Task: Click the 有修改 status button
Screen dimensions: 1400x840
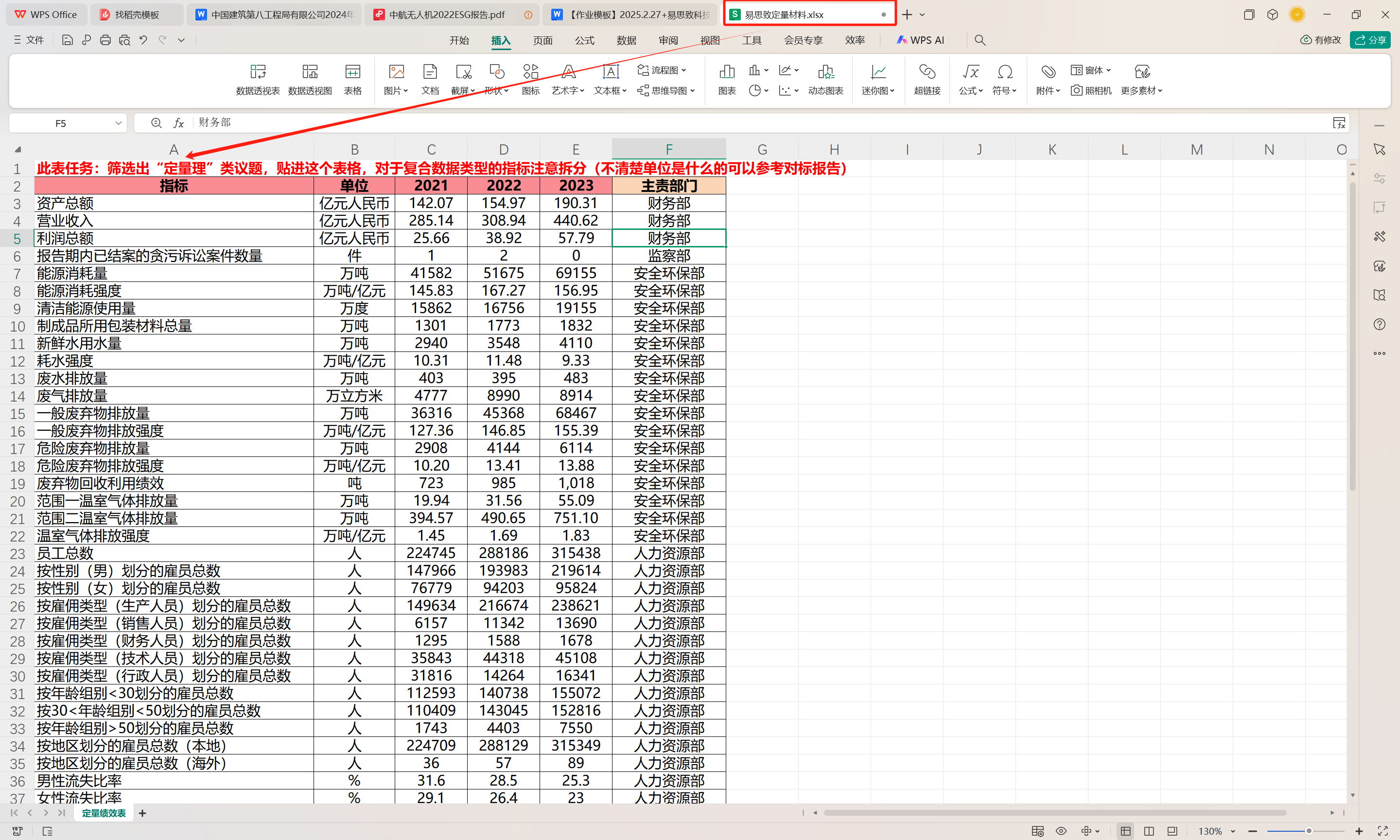Action: (1321, 40)
